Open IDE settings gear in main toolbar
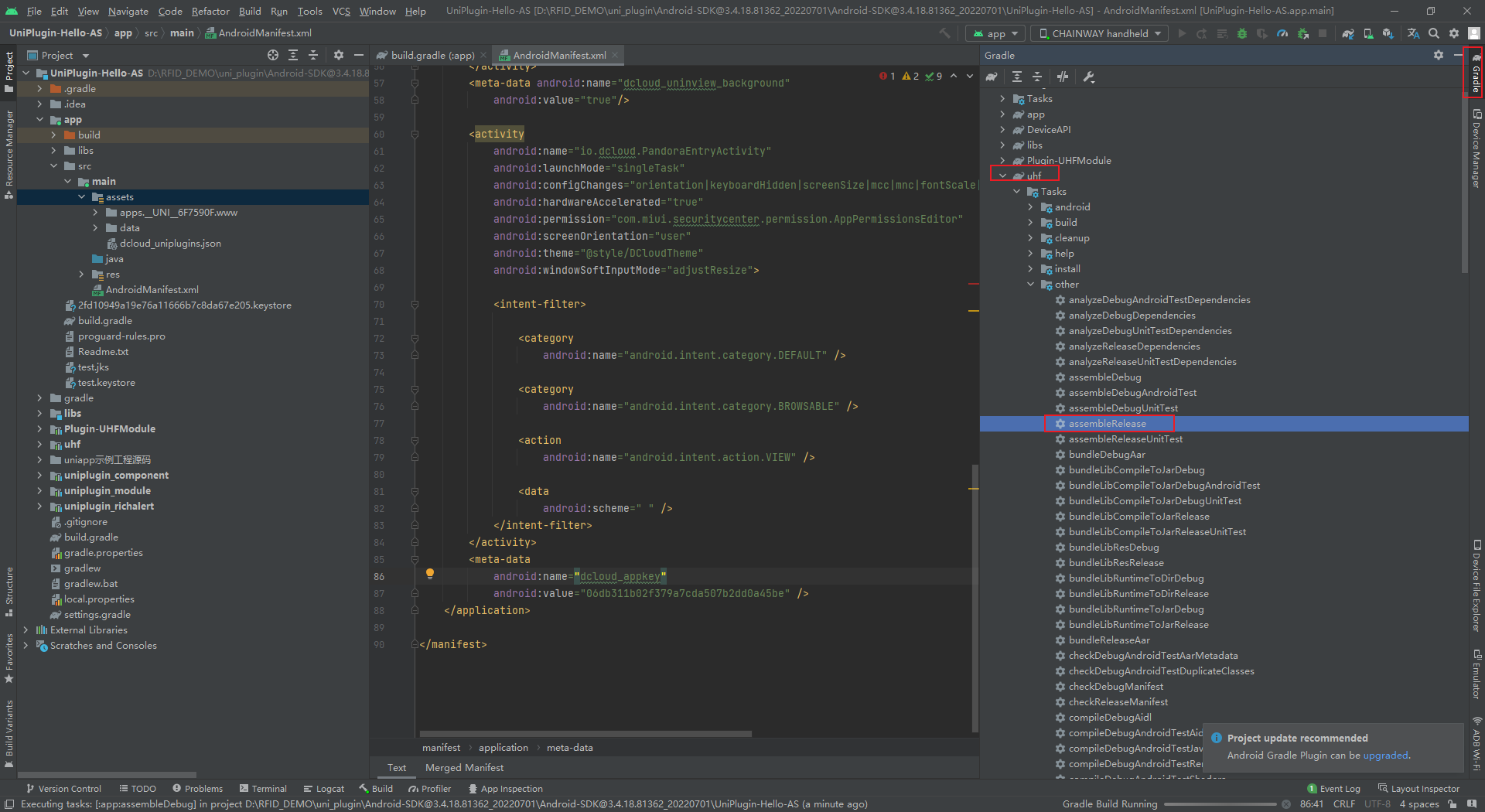 coord(1454,33)
